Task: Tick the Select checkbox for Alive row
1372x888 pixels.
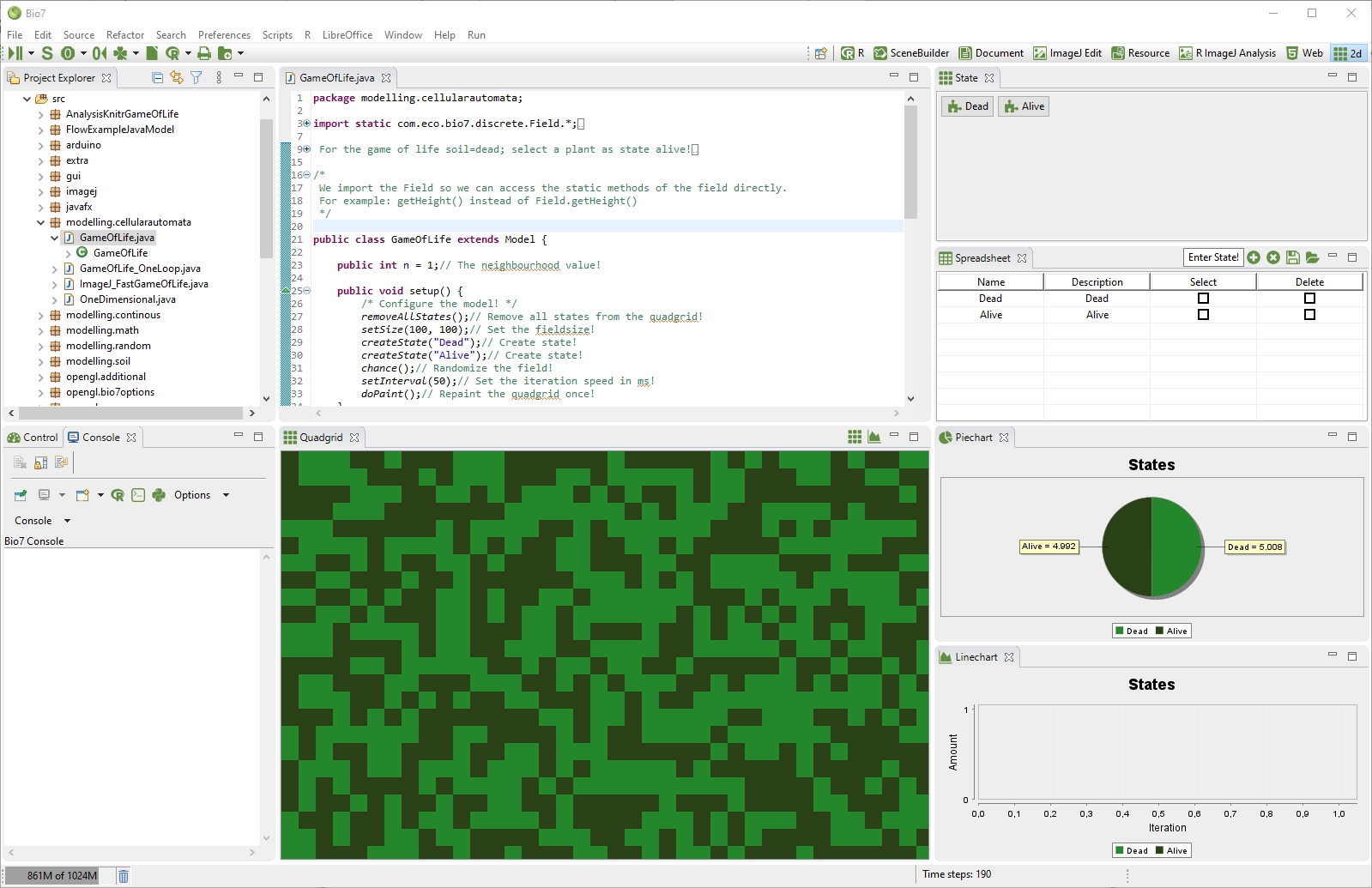Action: (1203, 315)
